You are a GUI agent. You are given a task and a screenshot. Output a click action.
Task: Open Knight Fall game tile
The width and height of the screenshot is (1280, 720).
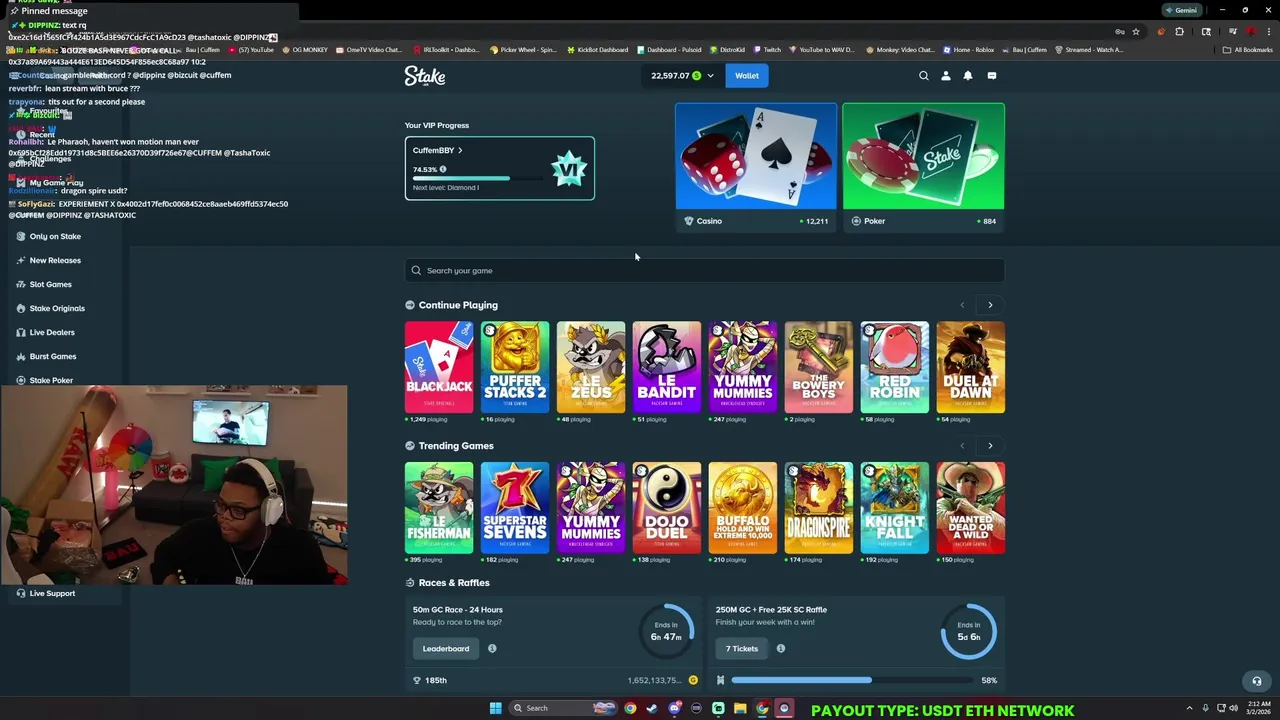(x=895, y=508)
